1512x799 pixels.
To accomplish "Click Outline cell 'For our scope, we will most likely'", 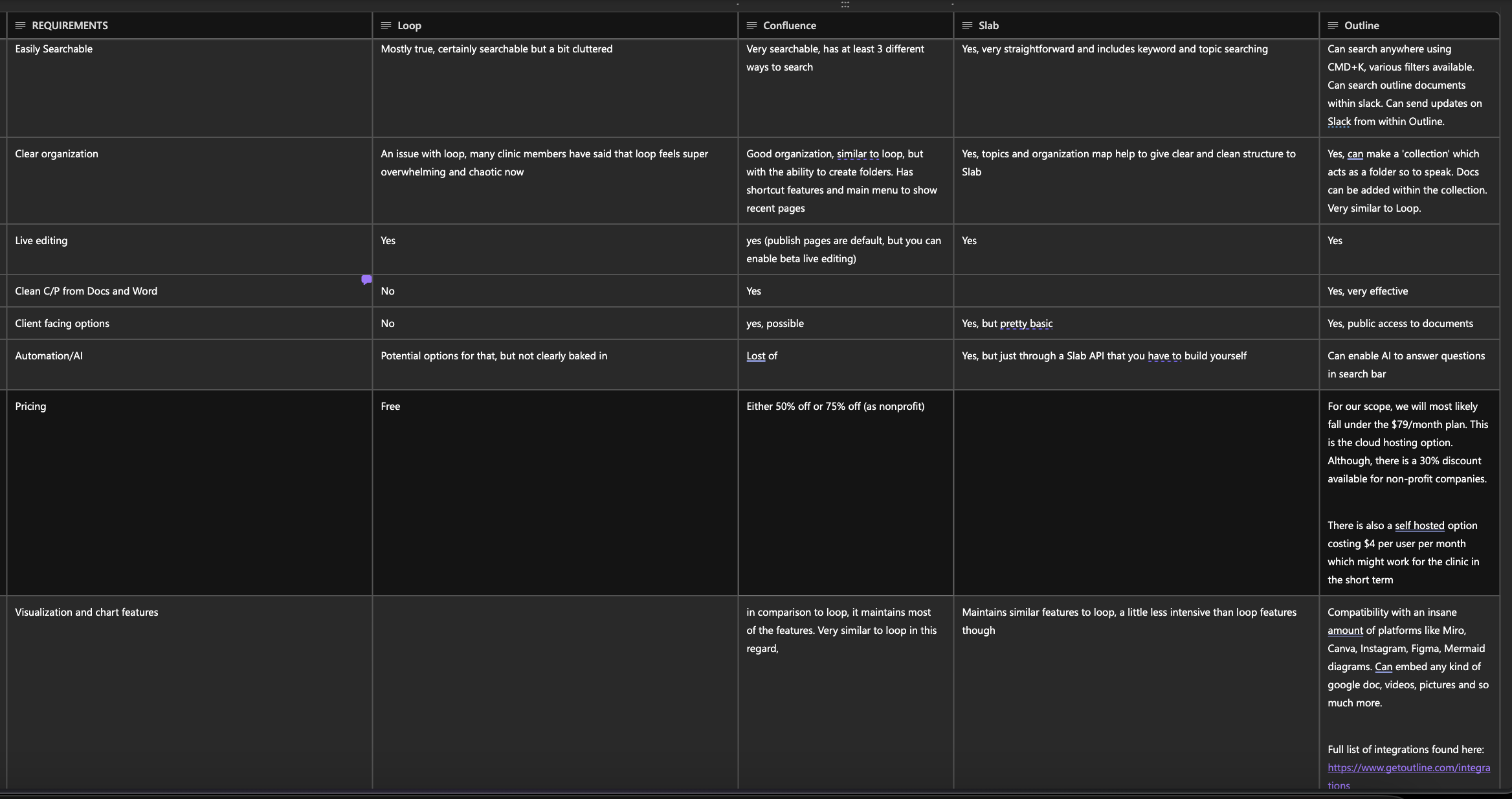I will point(1410,493).
